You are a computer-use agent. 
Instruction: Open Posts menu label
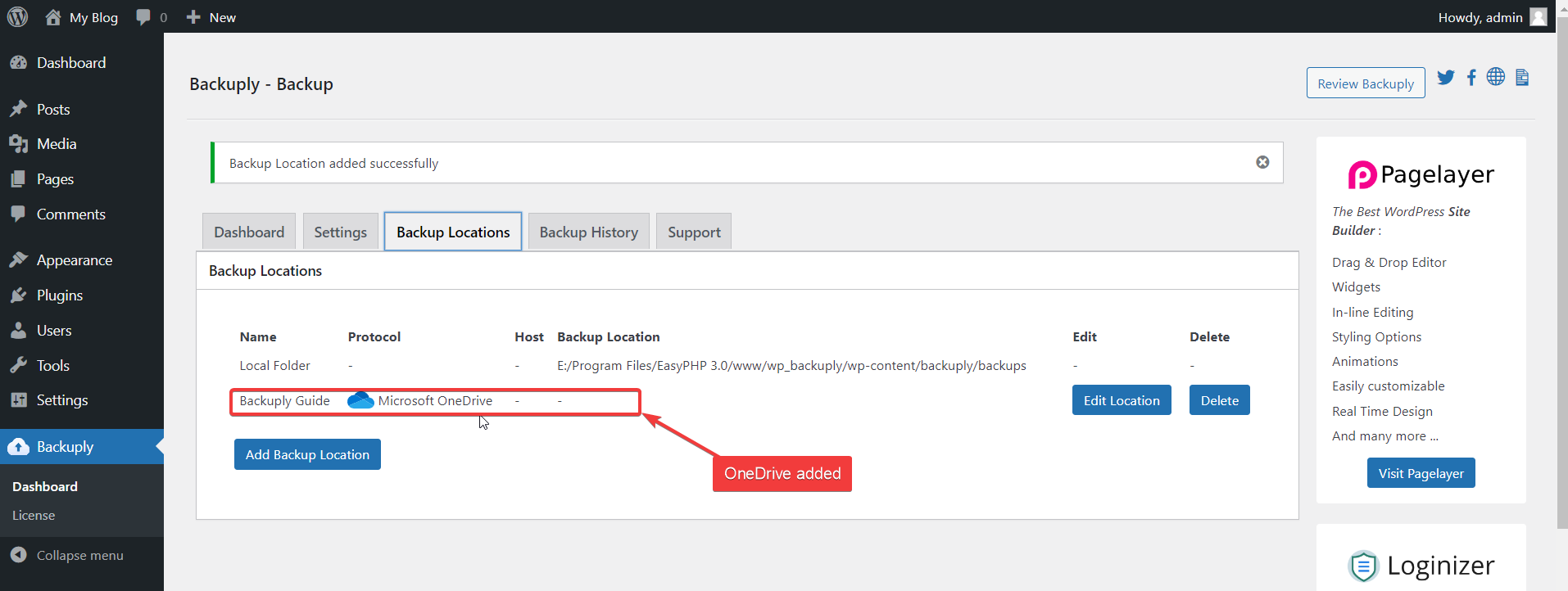(x=53, y=110)
